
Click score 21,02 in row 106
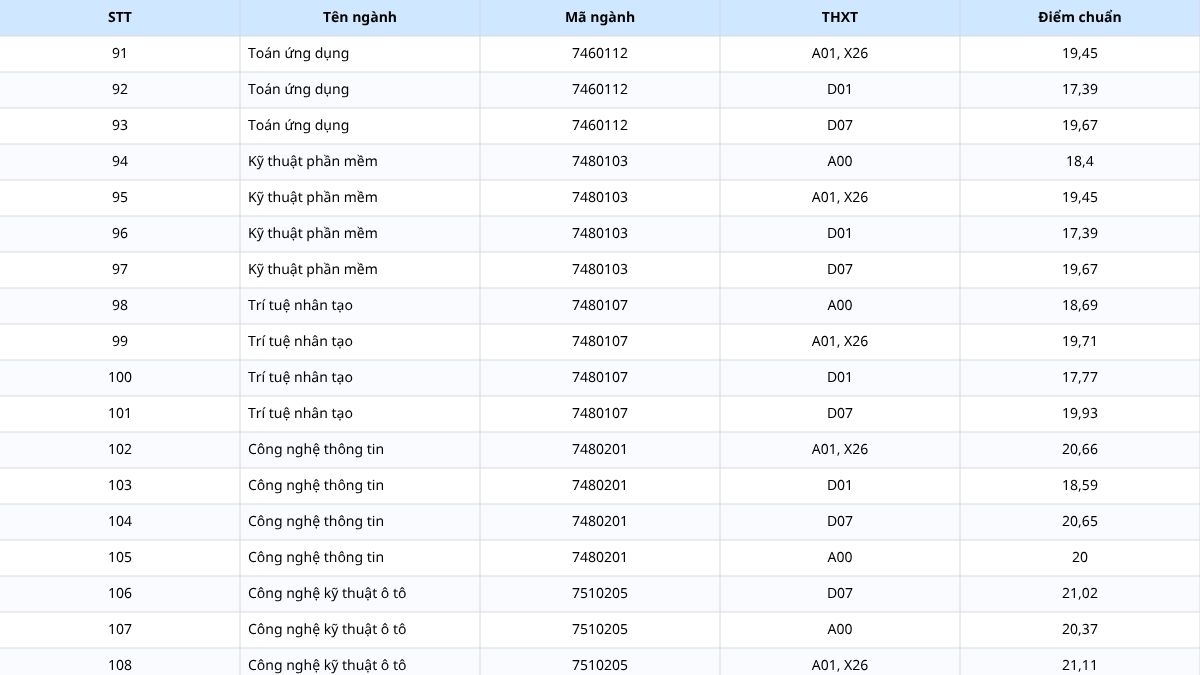coord(1080,593)
